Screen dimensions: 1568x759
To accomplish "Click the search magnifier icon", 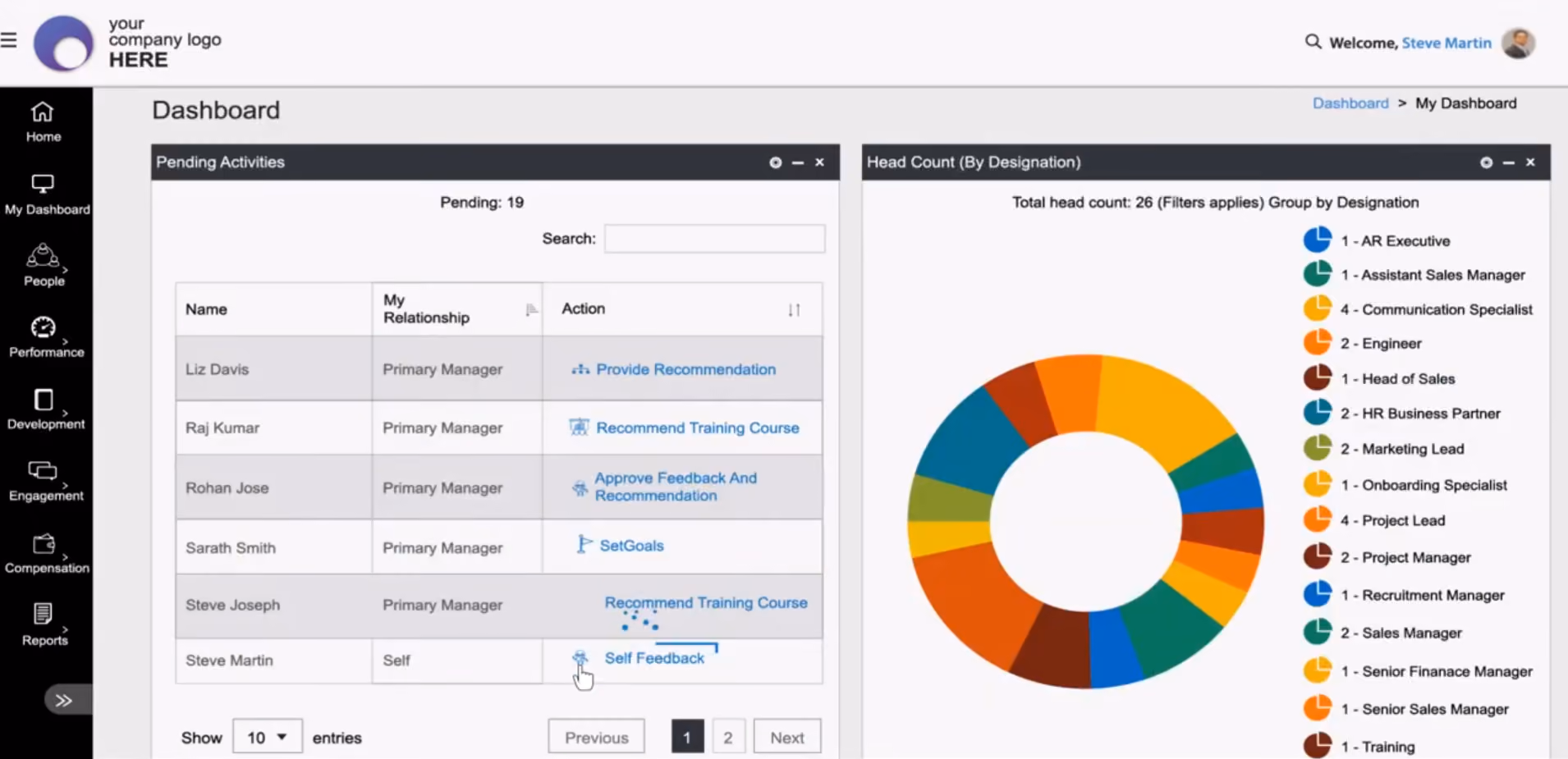I will coord(1313,42).
